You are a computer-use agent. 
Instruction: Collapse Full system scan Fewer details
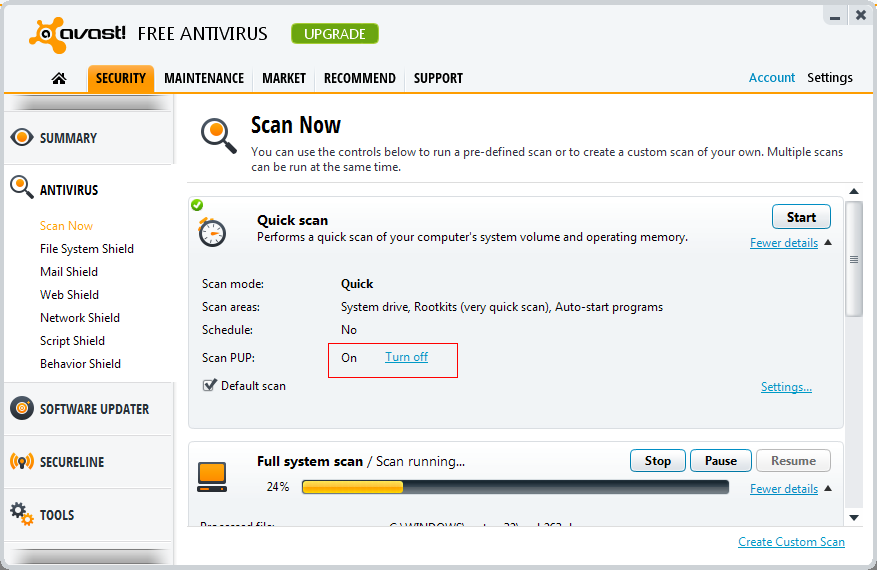click(784, 489)
